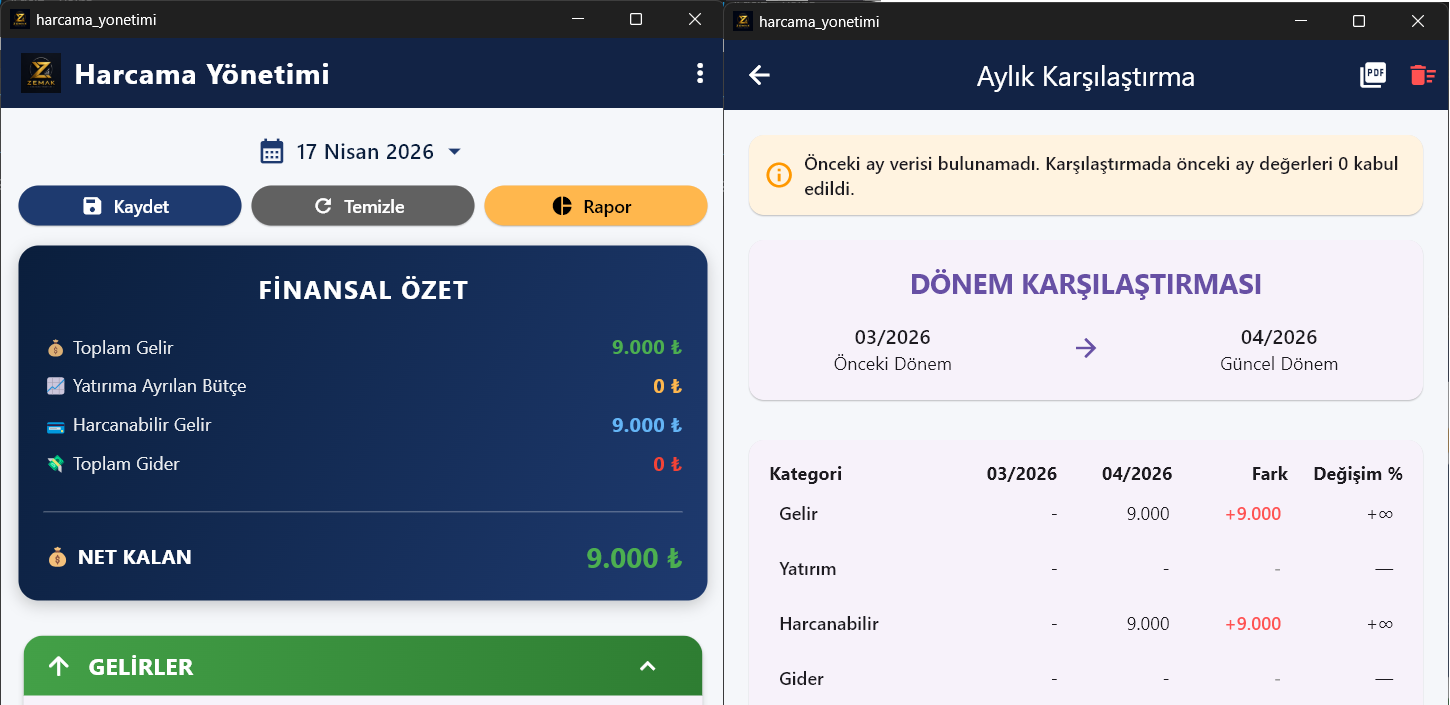Collapse the GELİRLER section chevron

[647, 666]
